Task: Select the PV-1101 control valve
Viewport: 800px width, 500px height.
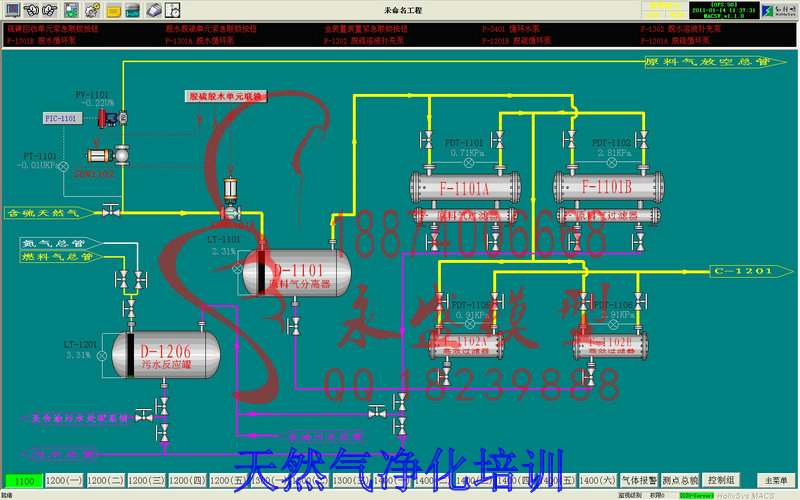Action: click(112, 118)
